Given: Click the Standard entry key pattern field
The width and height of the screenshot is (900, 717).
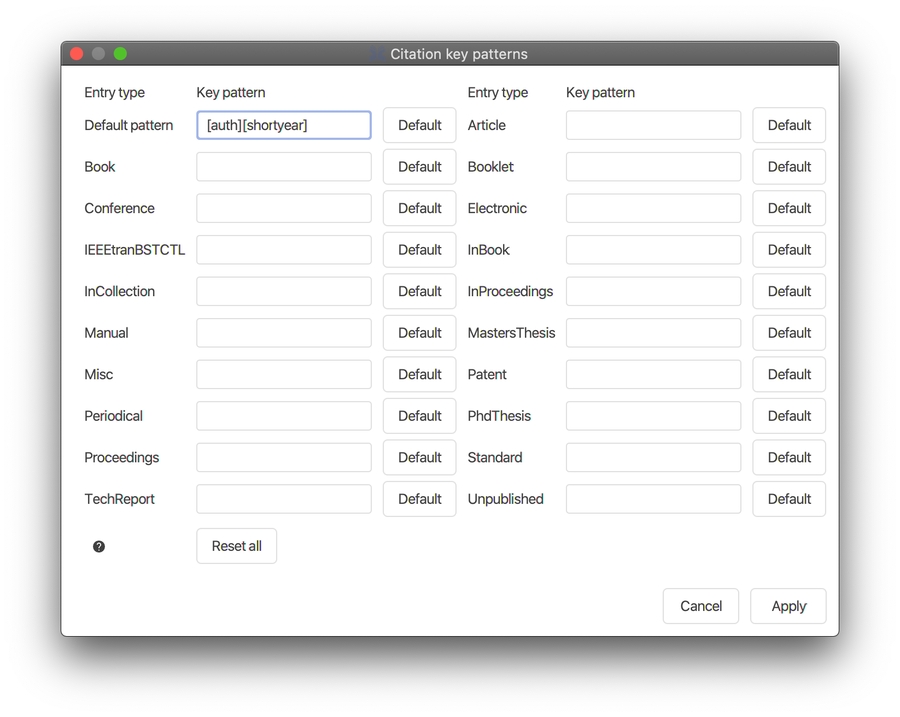Looking at the screenshot, I should pyautogui.click(x=652, y=457).
